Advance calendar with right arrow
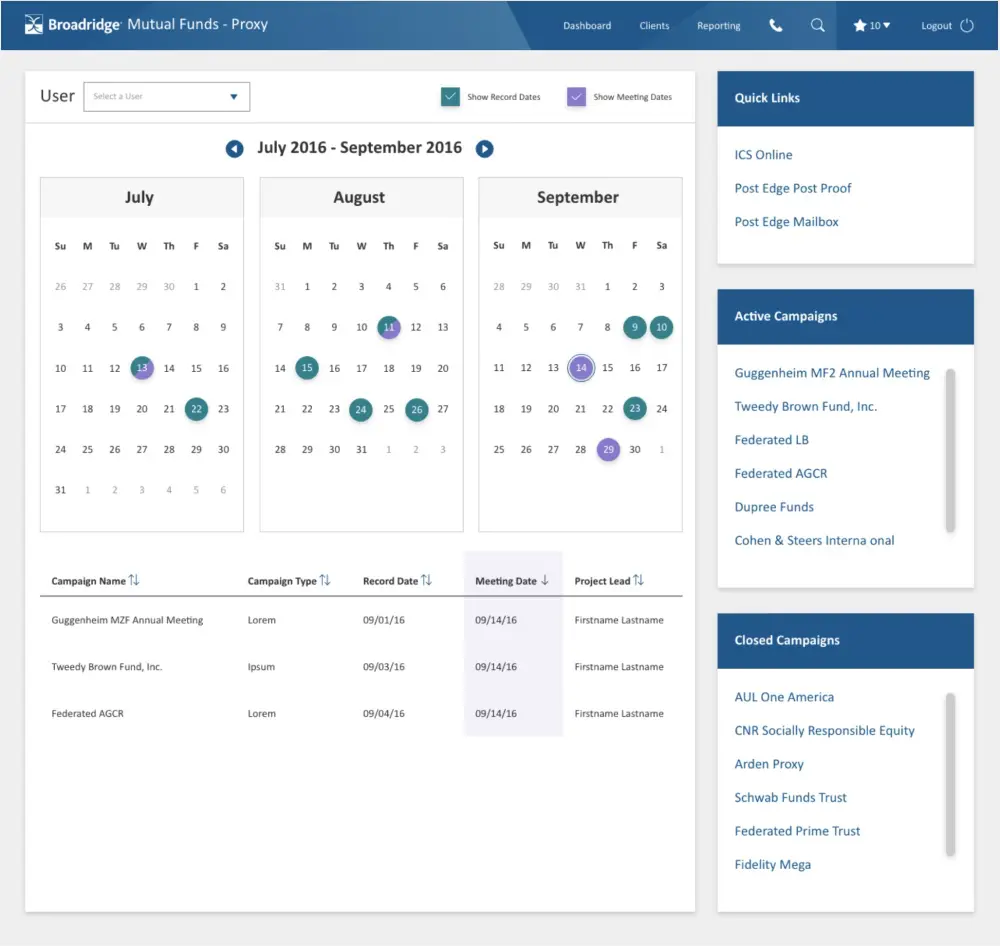1000x946 pixels. click(484, 149)
